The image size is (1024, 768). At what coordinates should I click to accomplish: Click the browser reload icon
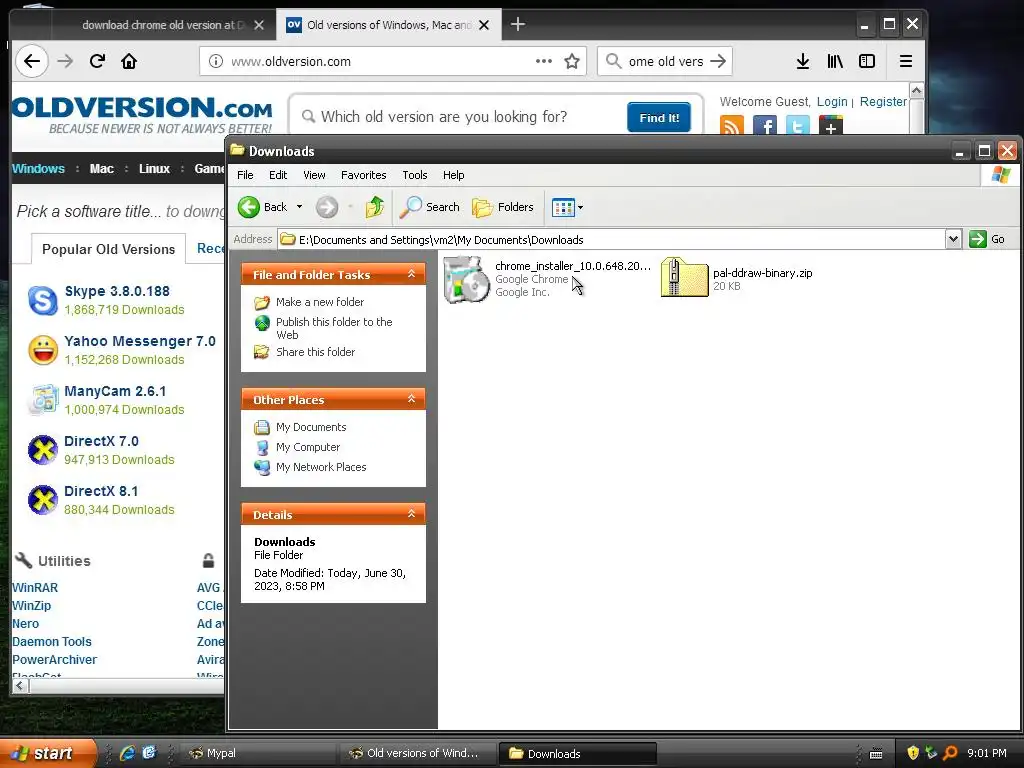[97, 61]
